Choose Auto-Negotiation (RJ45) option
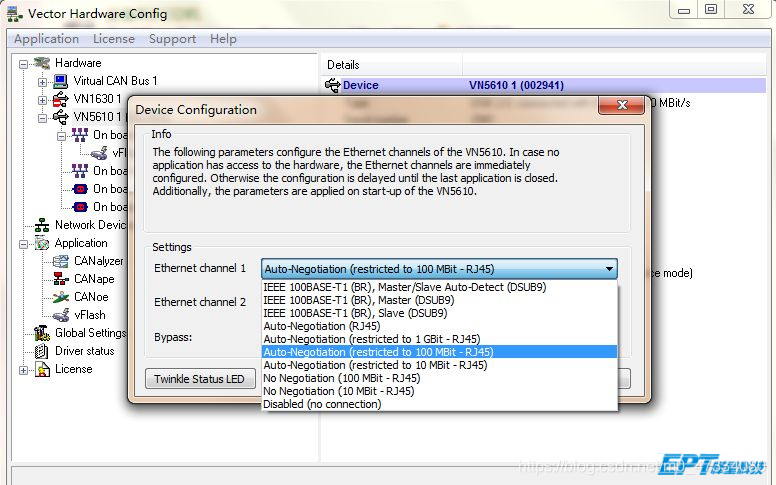Image resolution: width=776 pixels, height=485 pixels. coord(439,326)
